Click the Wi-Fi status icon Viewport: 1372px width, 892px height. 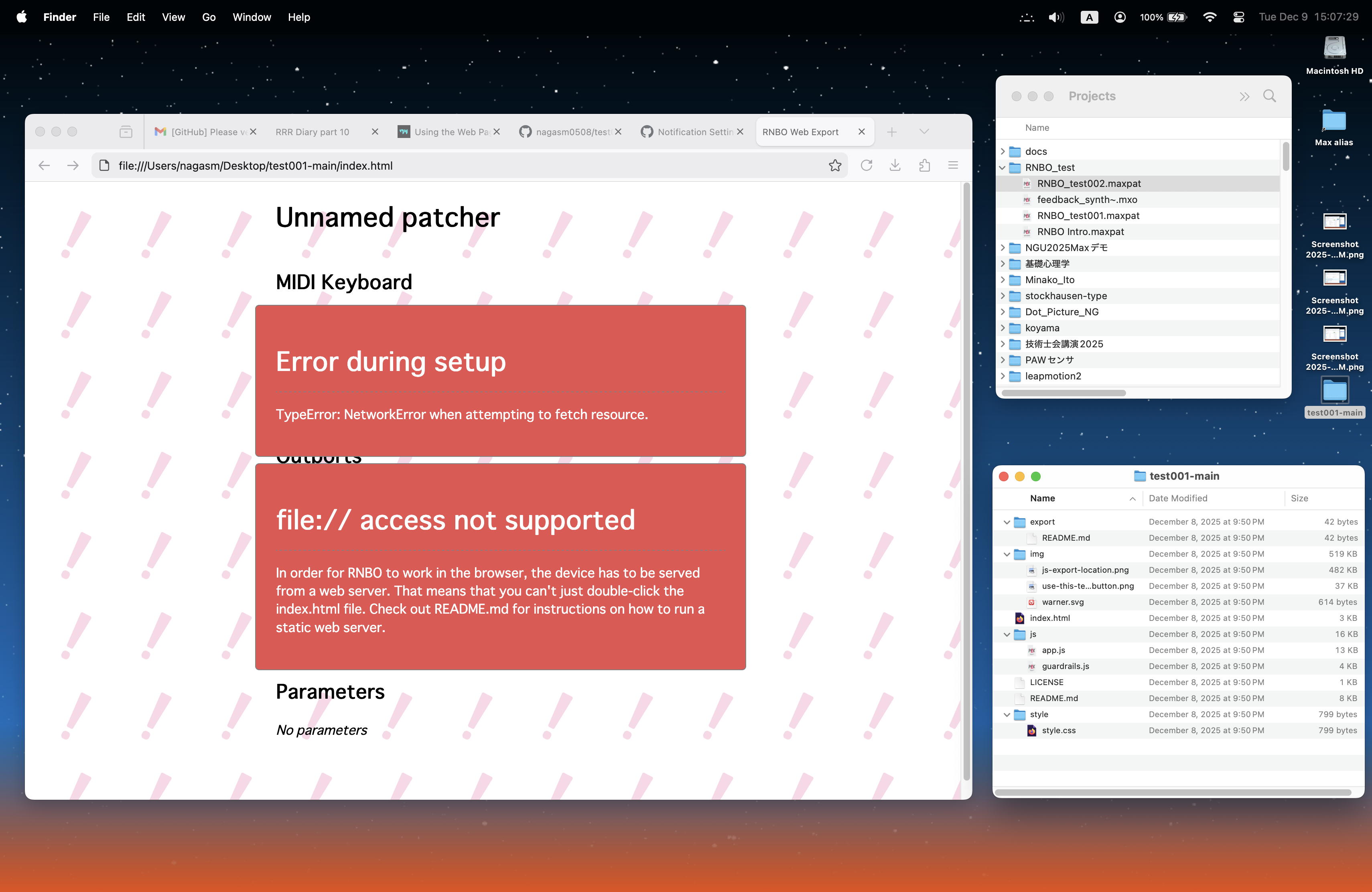pyautogui.click(x=1210, y=17)
